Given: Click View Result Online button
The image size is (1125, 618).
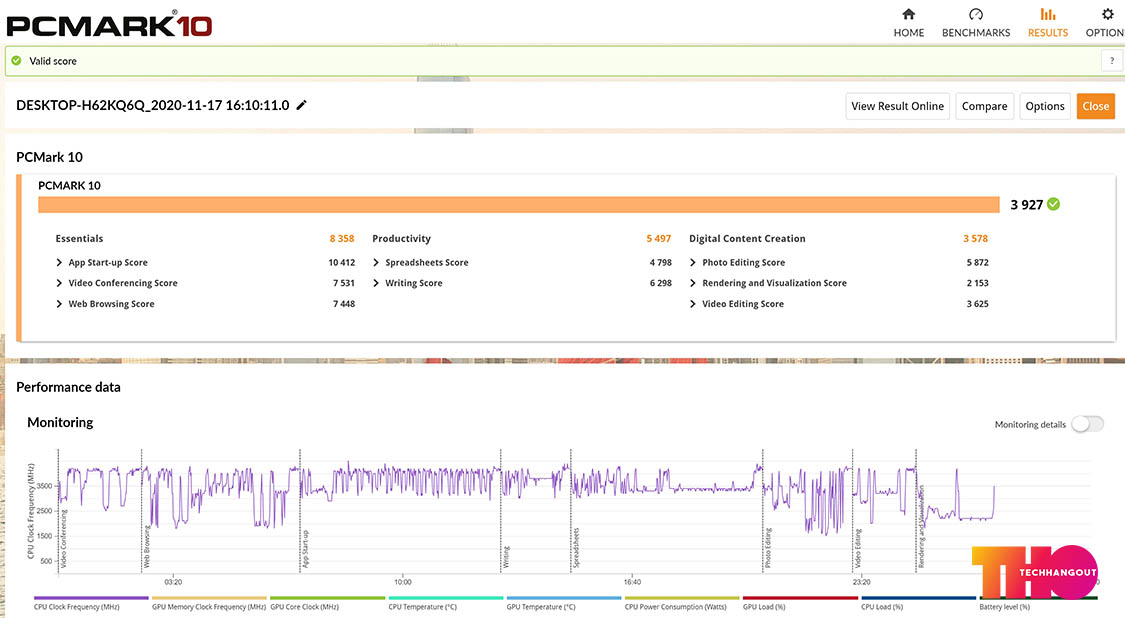Looking at the screenshot, I should (898, 106).
